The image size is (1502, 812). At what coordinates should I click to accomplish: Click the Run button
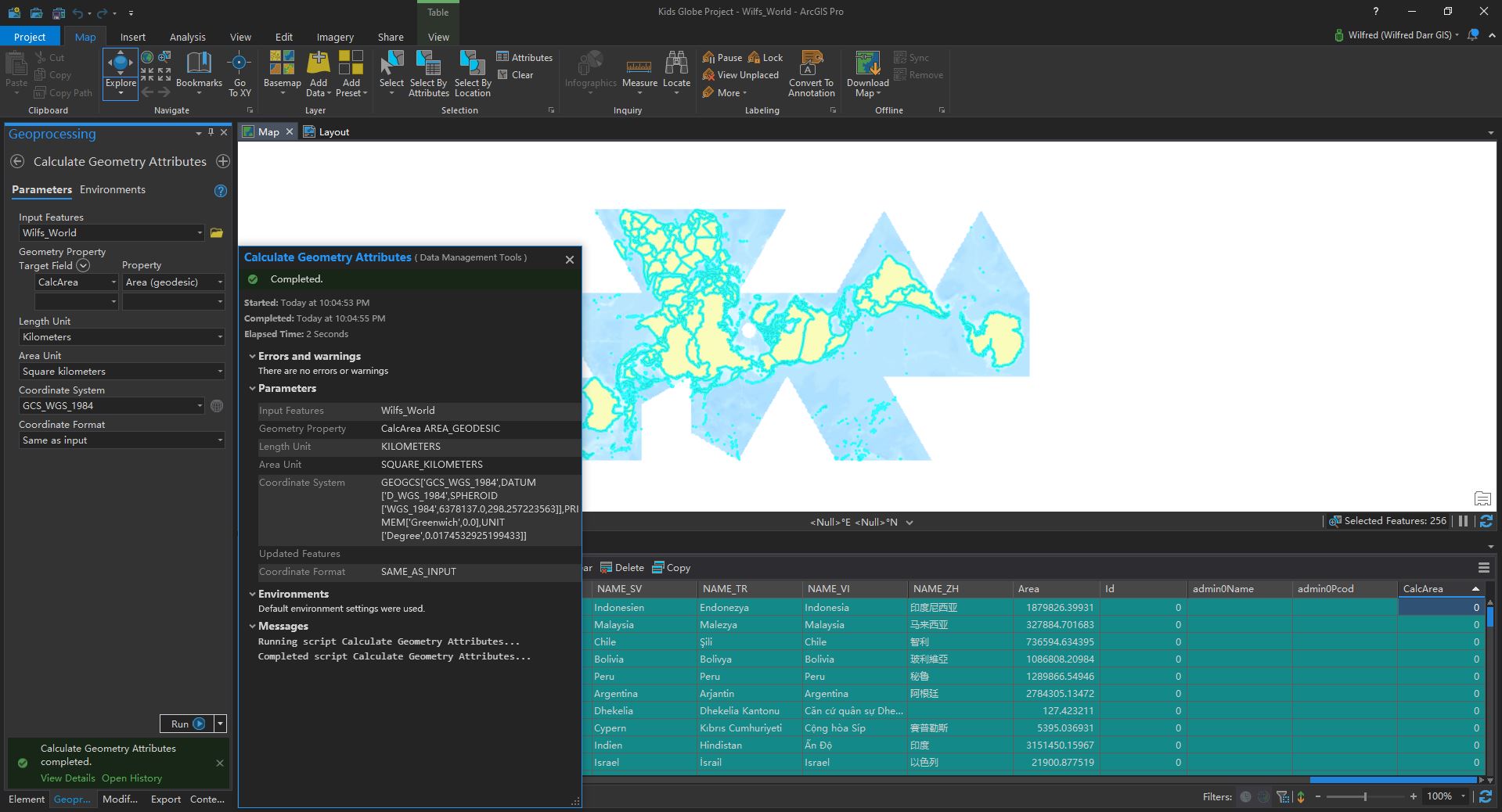[185, 724]
